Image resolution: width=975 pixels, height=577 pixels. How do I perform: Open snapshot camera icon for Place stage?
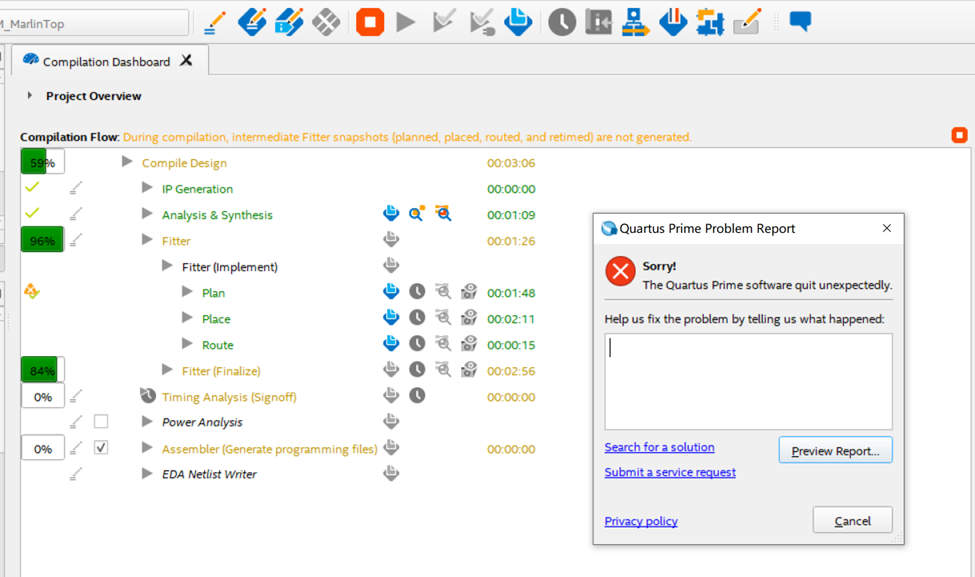click(469, 318)
